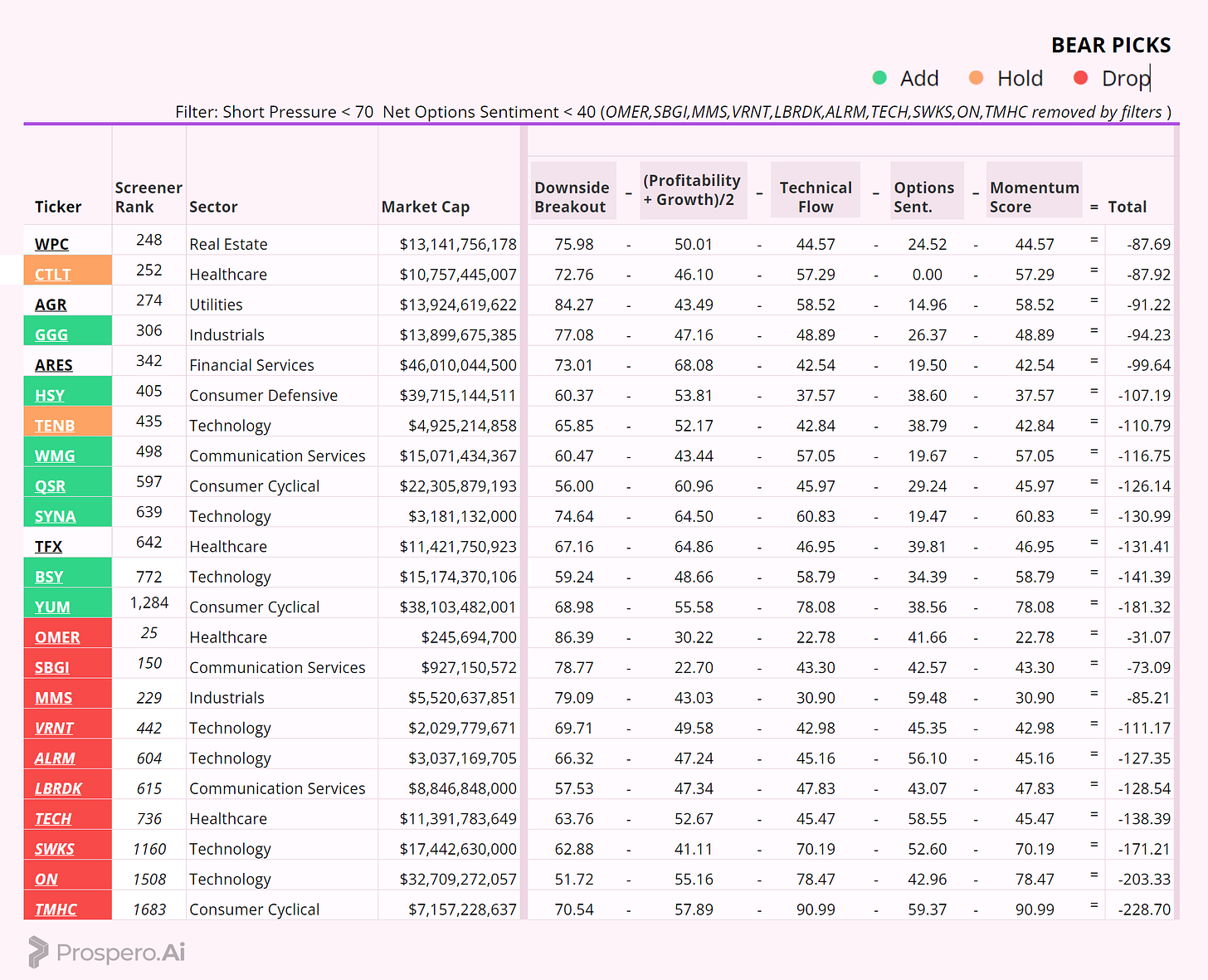Screen dimensions: 1208x980
Task: Click the Hold legend label
Action: (x=1020, y=78)
